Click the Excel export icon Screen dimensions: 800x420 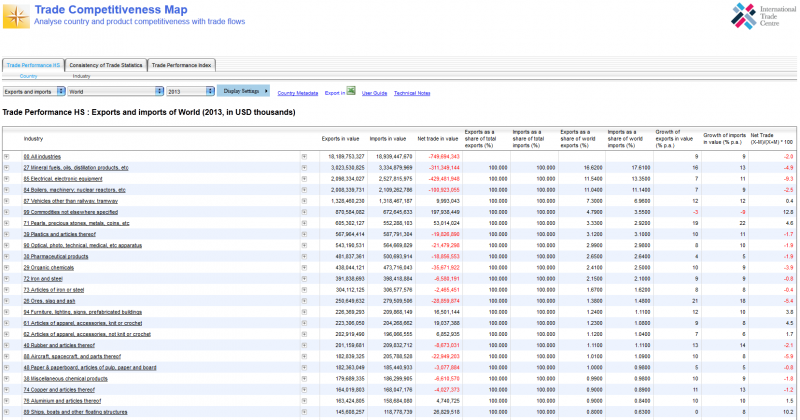coord(351,92)
